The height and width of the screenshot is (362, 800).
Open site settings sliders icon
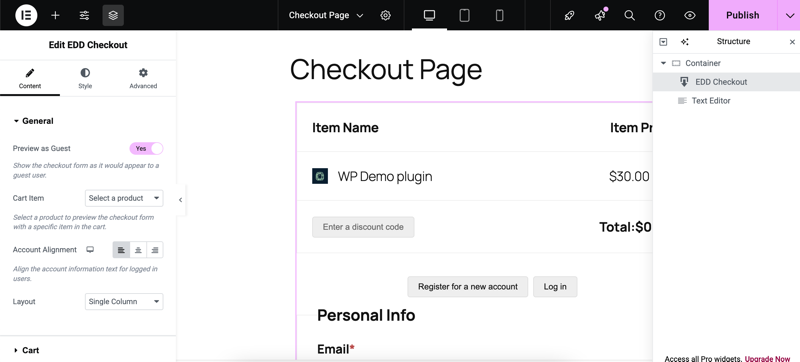point(84,15)
